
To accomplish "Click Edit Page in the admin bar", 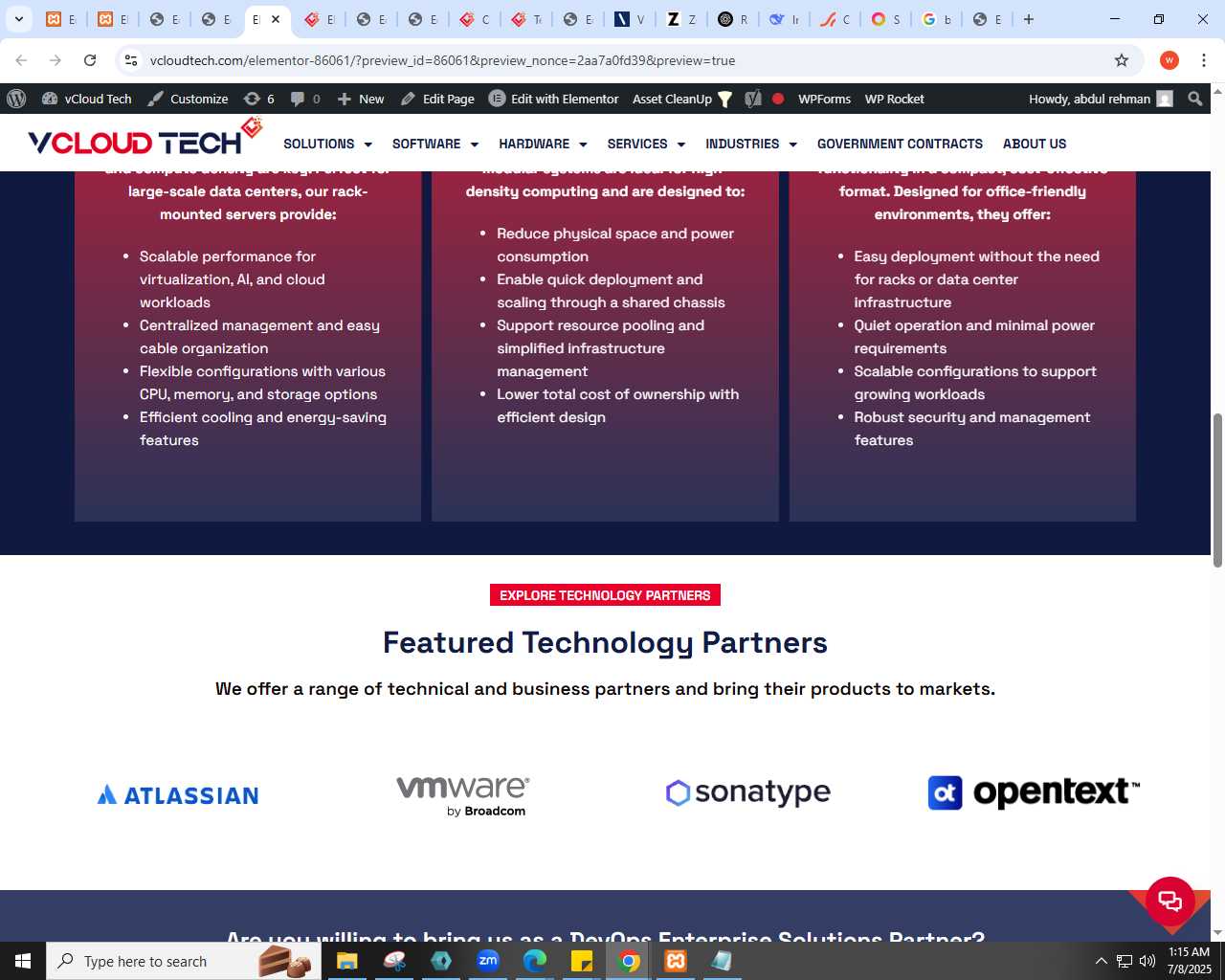I will [437, 99].
